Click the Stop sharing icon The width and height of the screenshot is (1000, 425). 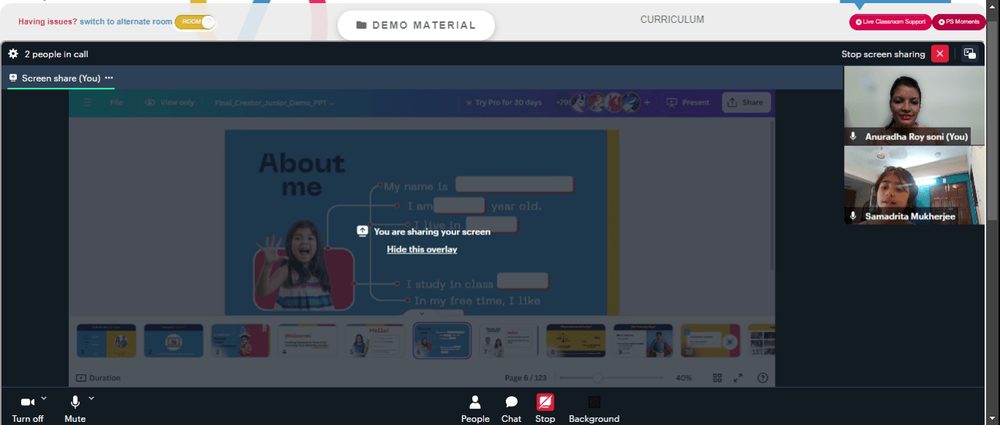[545, 402]
